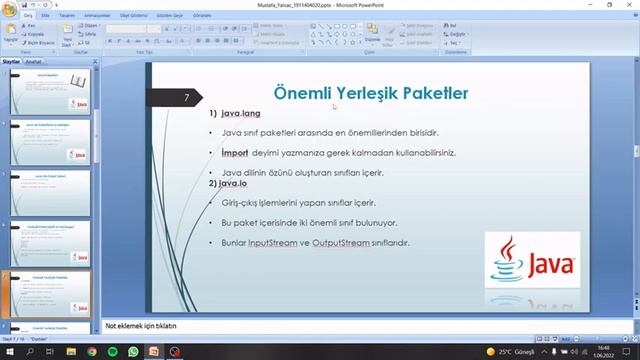Start slide show from status bar icon
The image size is (640, 360).
click(x=555, y=339)
